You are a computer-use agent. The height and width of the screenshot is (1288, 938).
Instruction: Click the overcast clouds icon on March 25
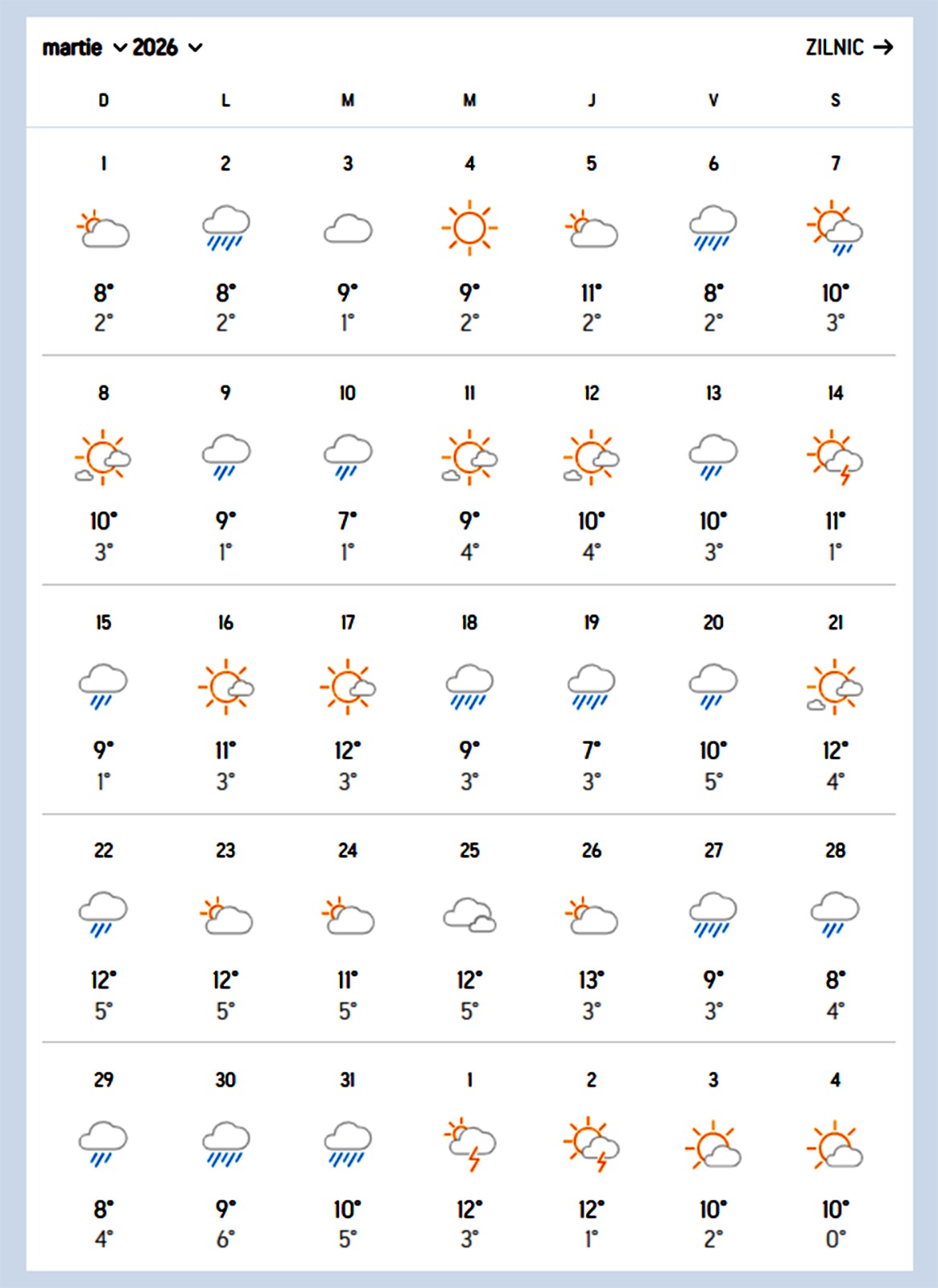point(469,915)
